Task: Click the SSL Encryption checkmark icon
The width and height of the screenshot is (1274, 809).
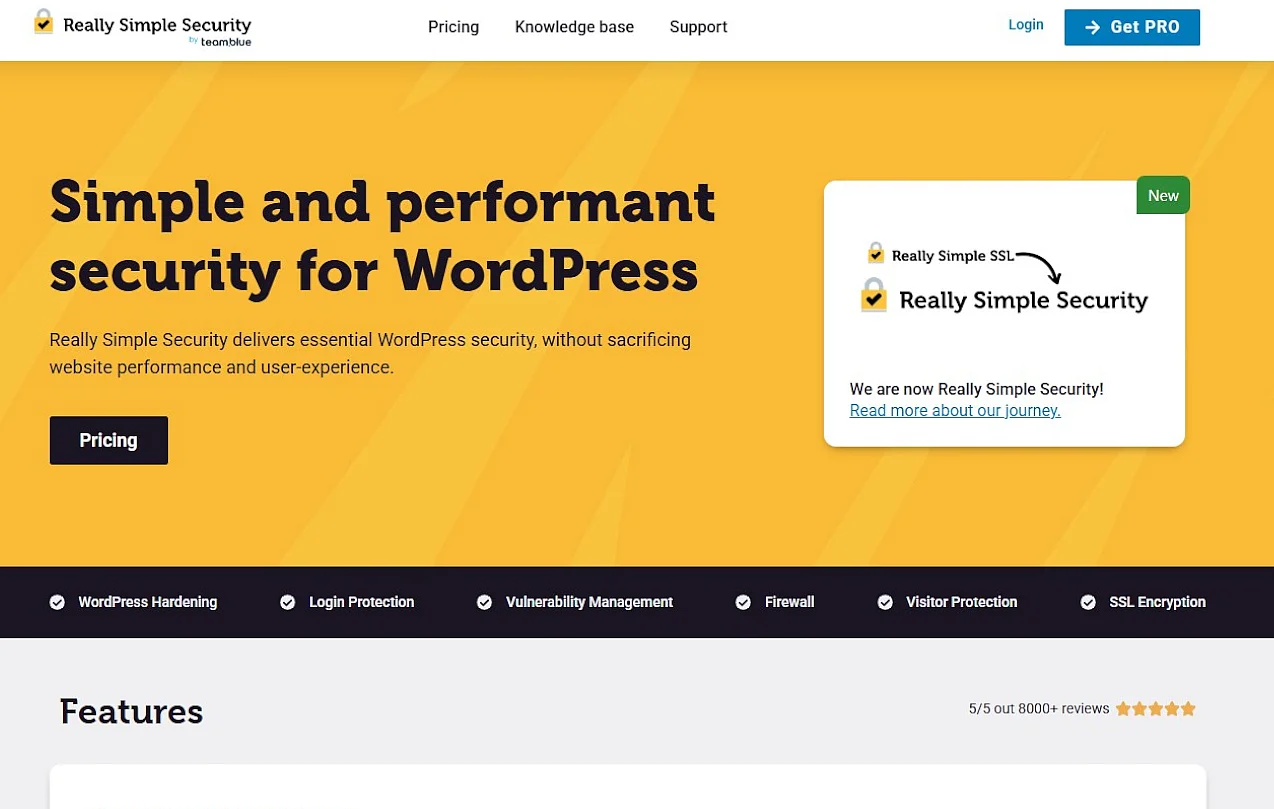Action: click(x=1088, y=602)
